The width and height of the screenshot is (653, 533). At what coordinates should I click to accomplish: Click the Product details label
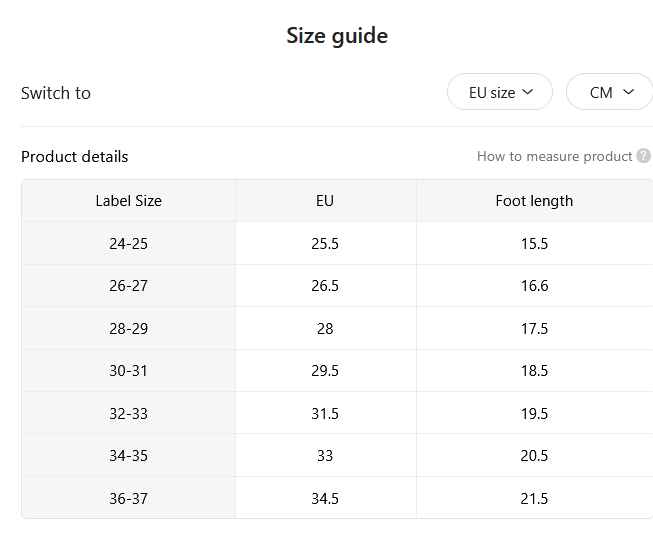coord(75,157)
